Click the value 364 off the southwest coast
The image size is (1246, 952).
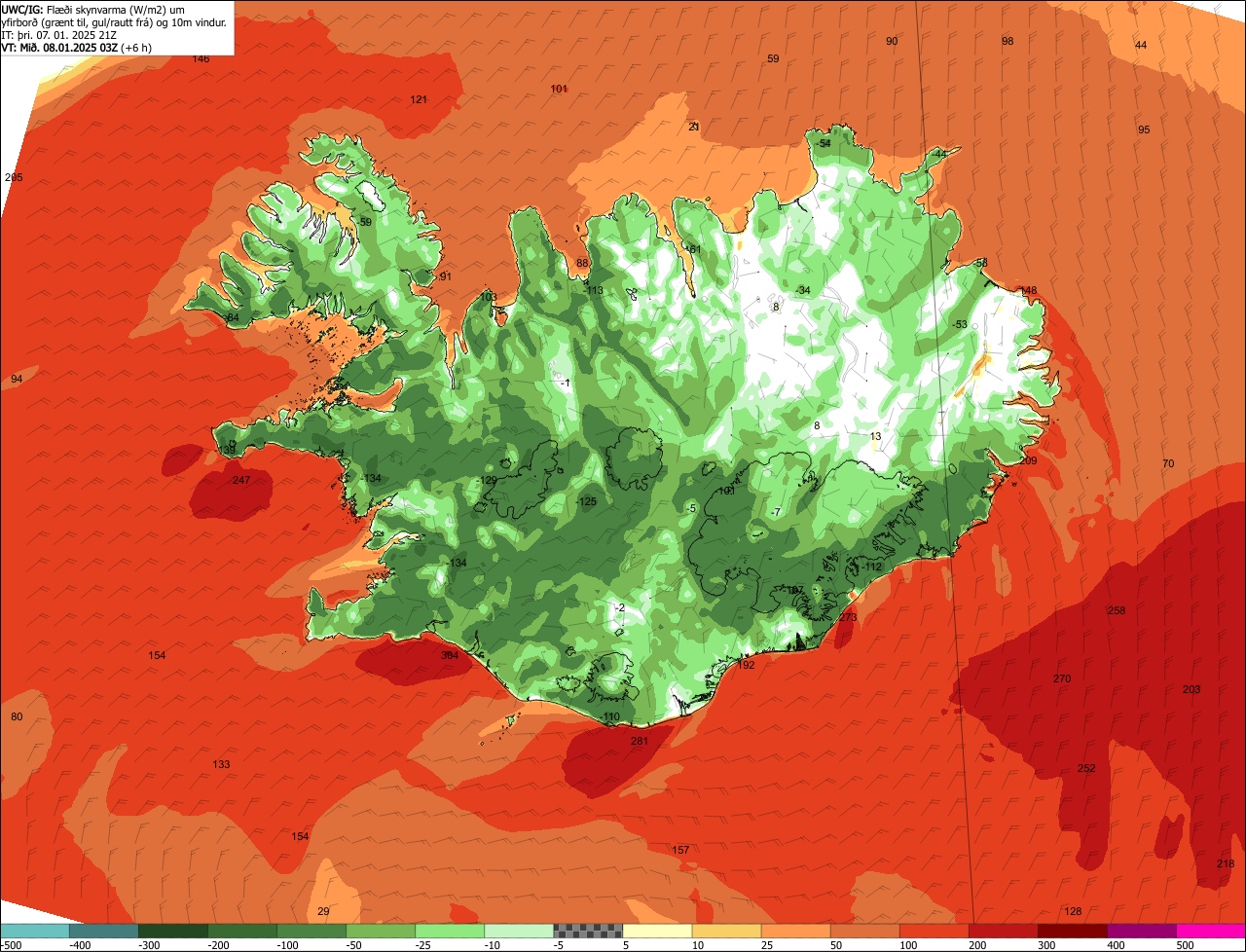click(x=449, y=655)
